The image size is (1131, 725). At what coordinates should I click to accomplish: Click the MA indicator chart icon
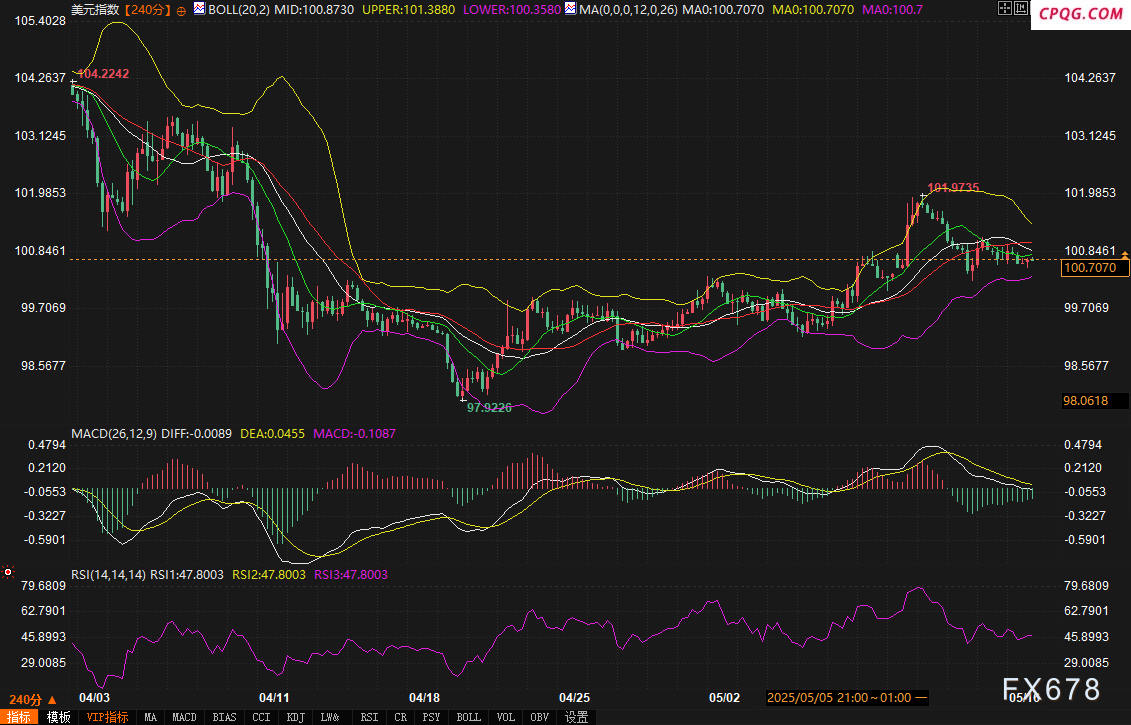click(x=571, y=9)
